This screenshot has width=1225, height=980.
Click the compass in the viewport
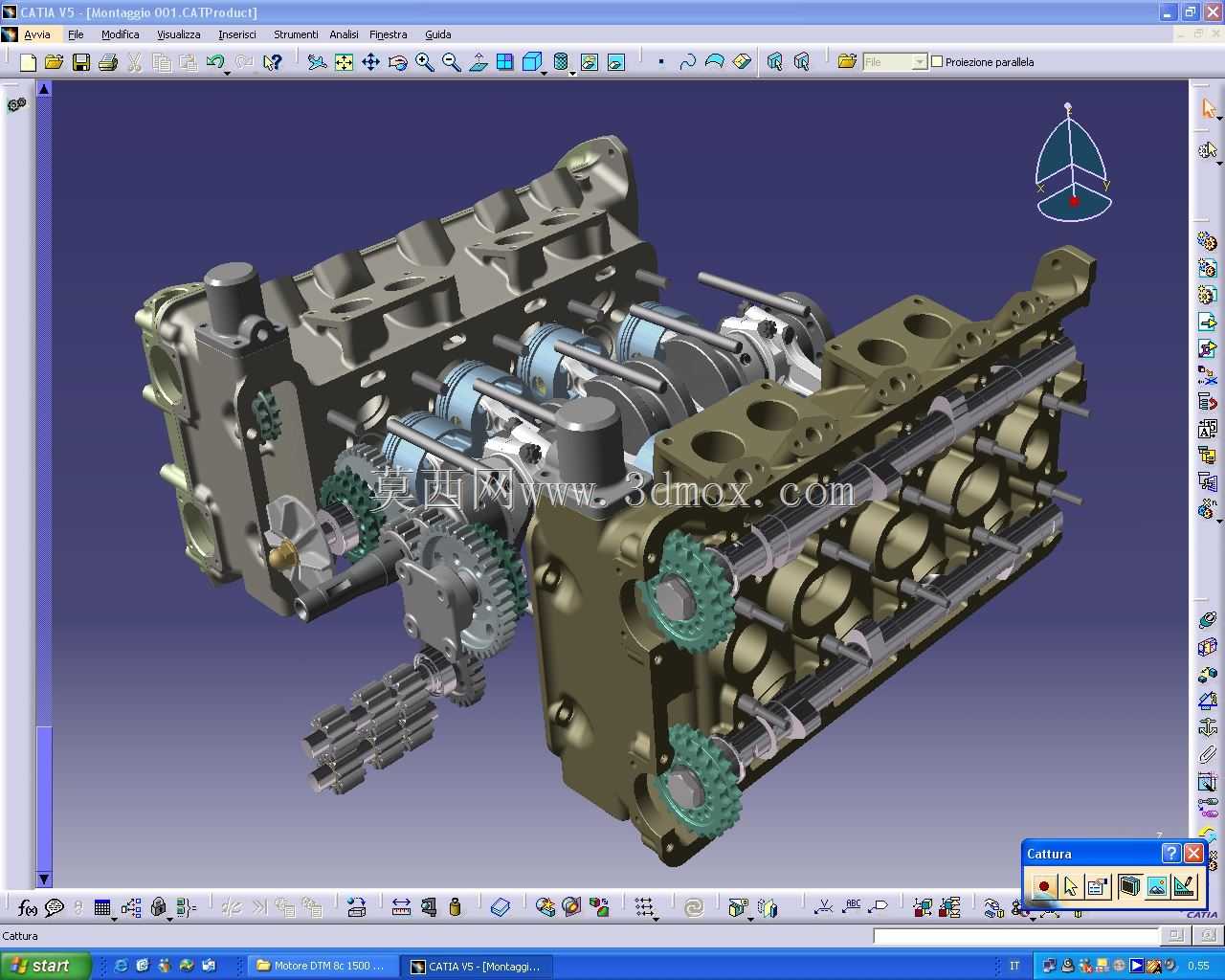1072,163
